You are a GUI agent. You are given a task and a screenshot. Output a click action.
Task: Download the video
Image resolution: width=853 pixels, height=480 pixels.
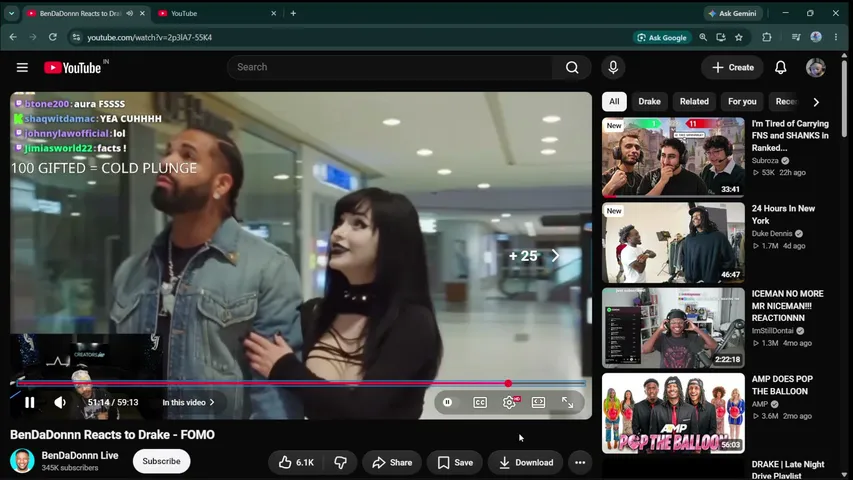click(x=525, y=463)
